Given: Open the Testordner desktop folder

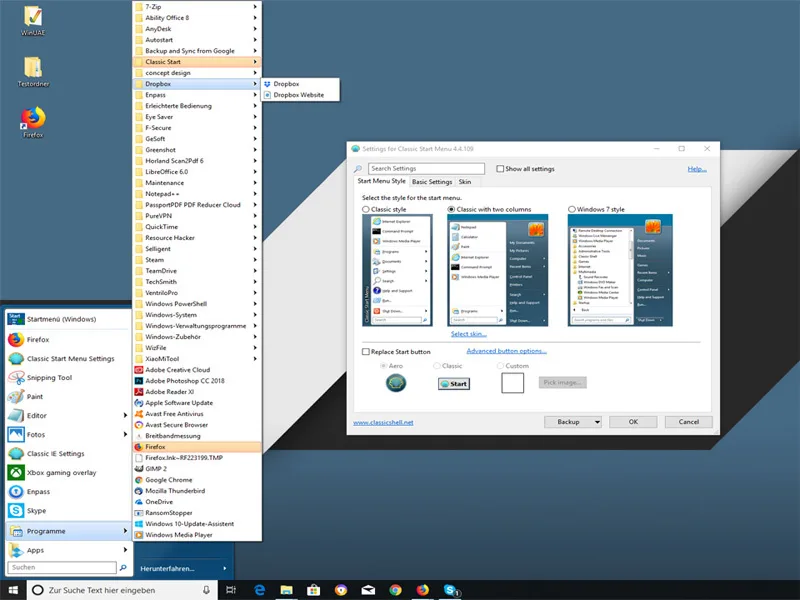Looking at the screenshot, I should pyautogui.click(x=33, y=72).
